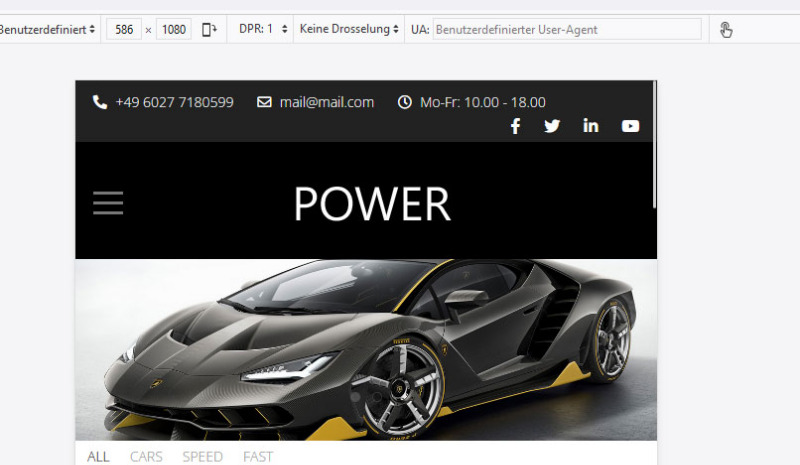The width and height of the screenshot is (800, 465).
Task: Open the DPR selector
Action: point(263,29)
